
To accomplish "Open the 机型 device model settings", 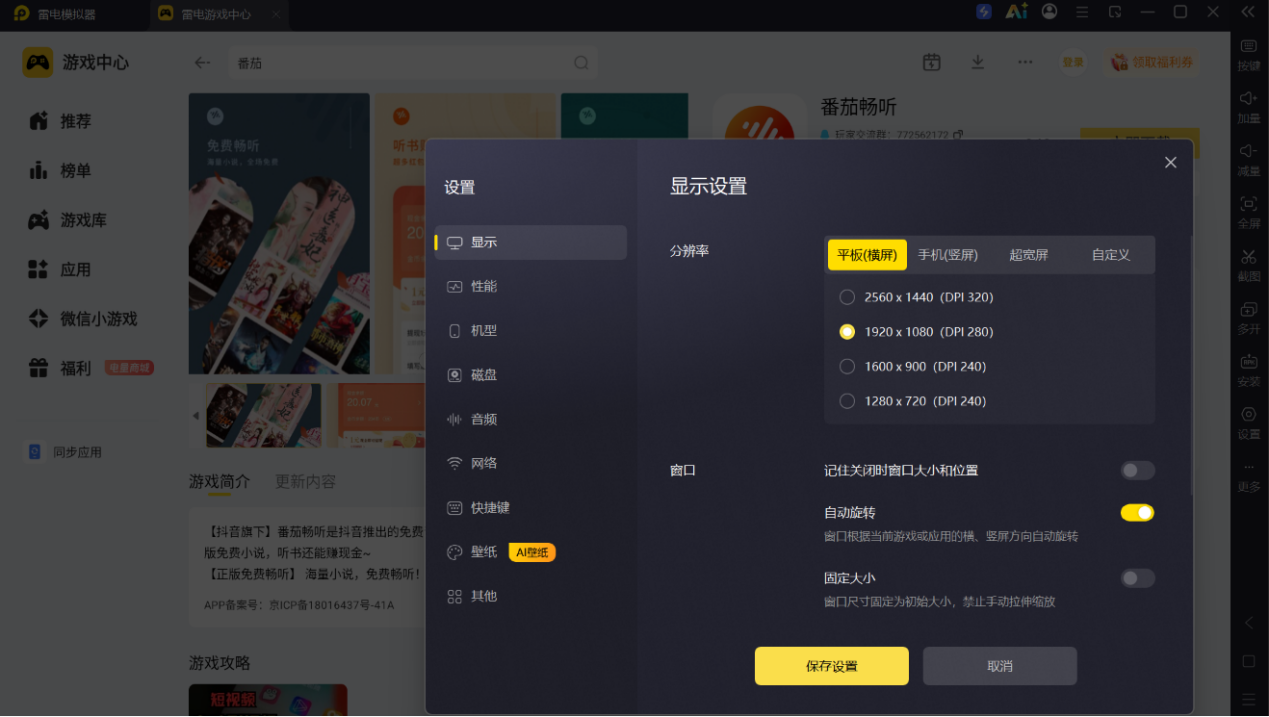I will click(x=531, y=331).
